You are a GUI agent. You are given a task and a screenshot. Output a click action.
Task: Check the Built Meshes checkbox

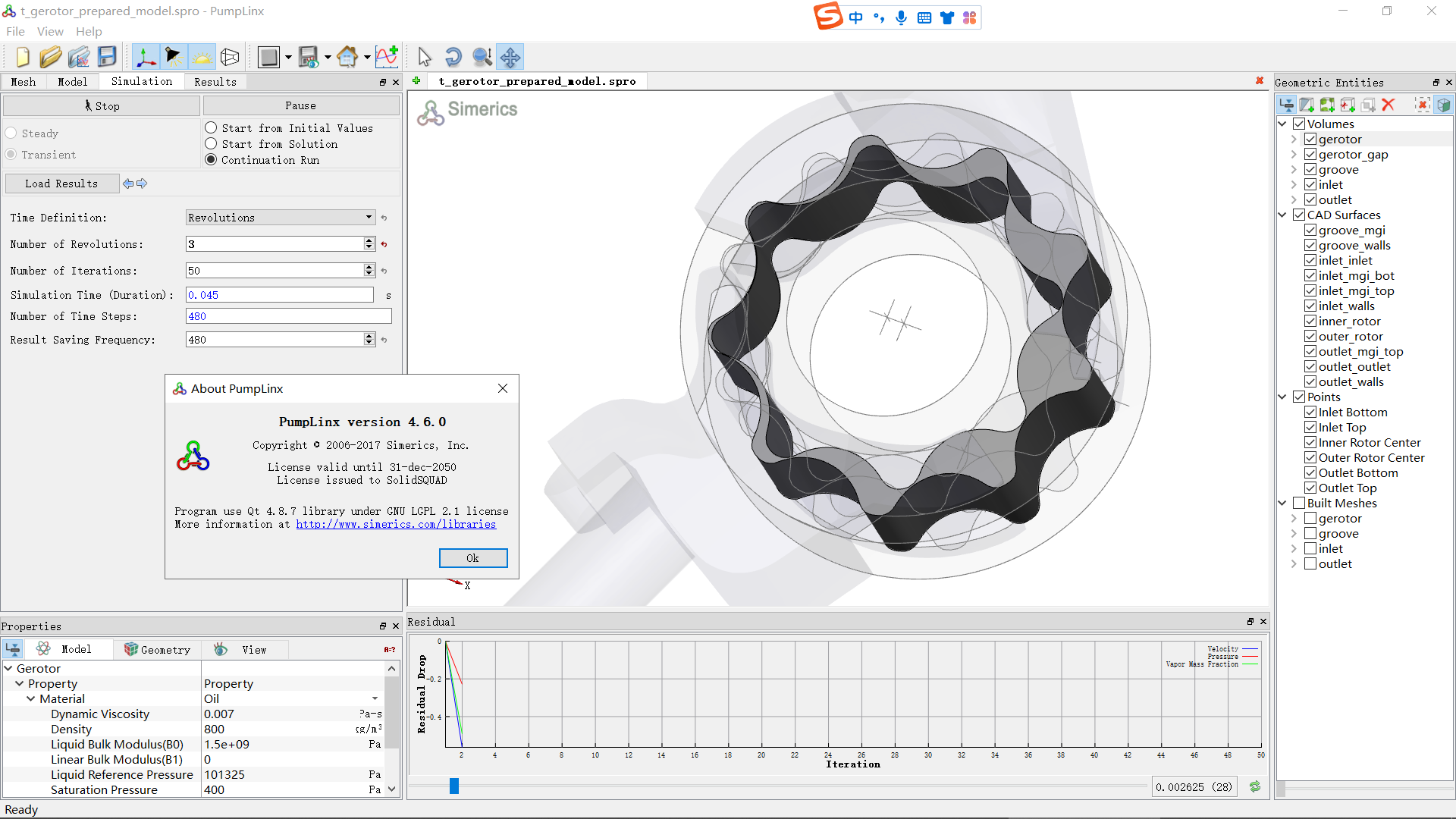(1299, 504)
